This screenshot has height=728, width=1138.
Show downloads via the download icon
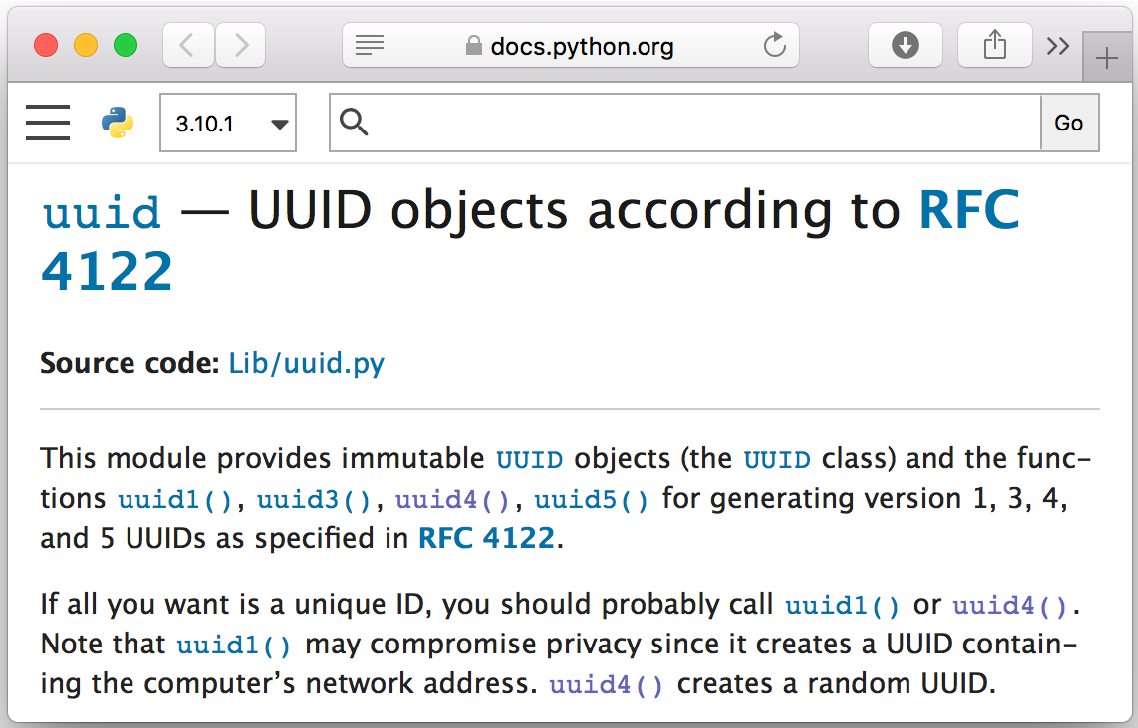[905, 45]
